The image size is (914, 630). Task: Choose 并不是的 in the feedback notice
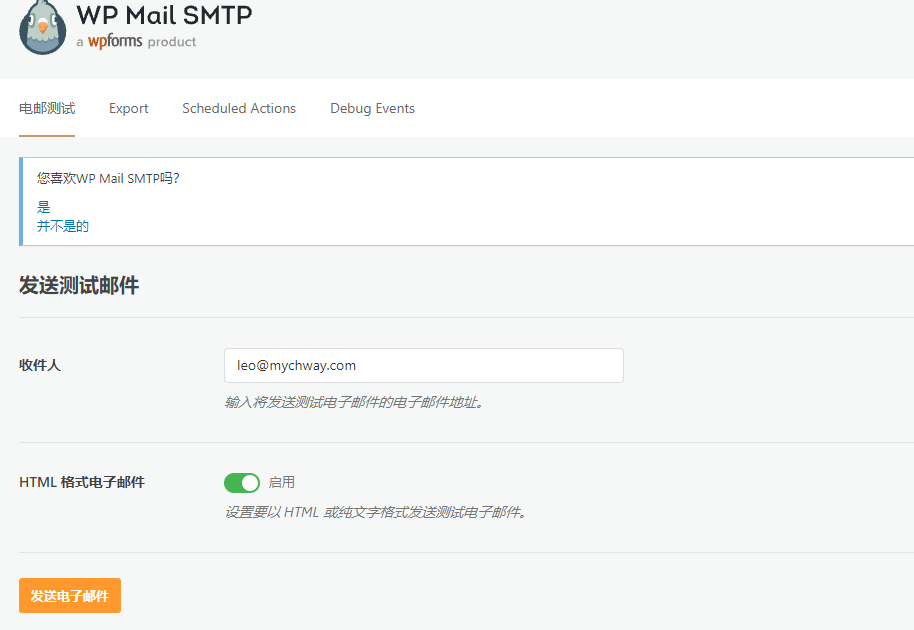click(63, 226)
